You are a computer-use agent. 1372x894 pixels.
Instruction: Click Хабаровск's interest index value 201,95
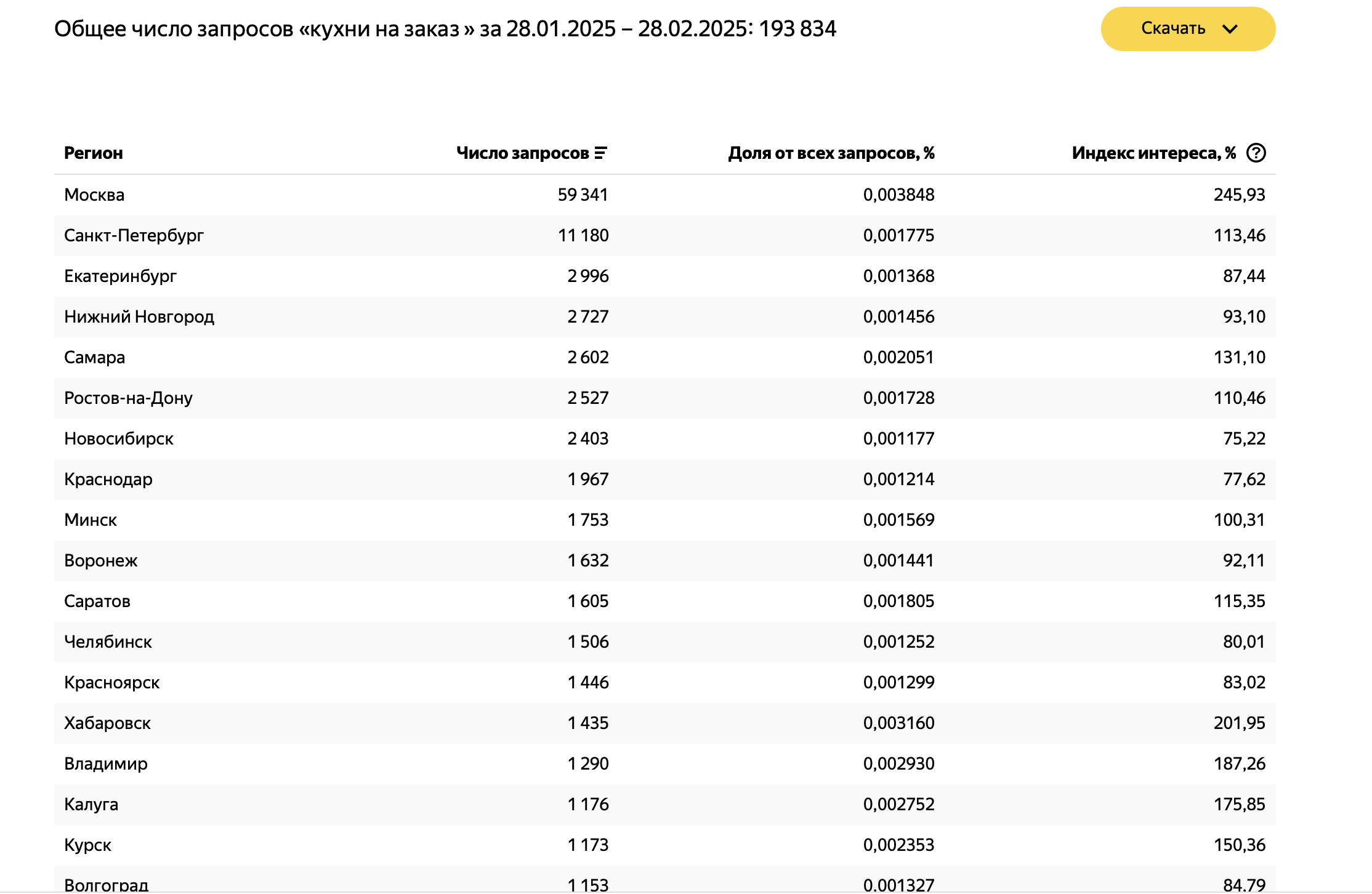[x=1238, y=723]
